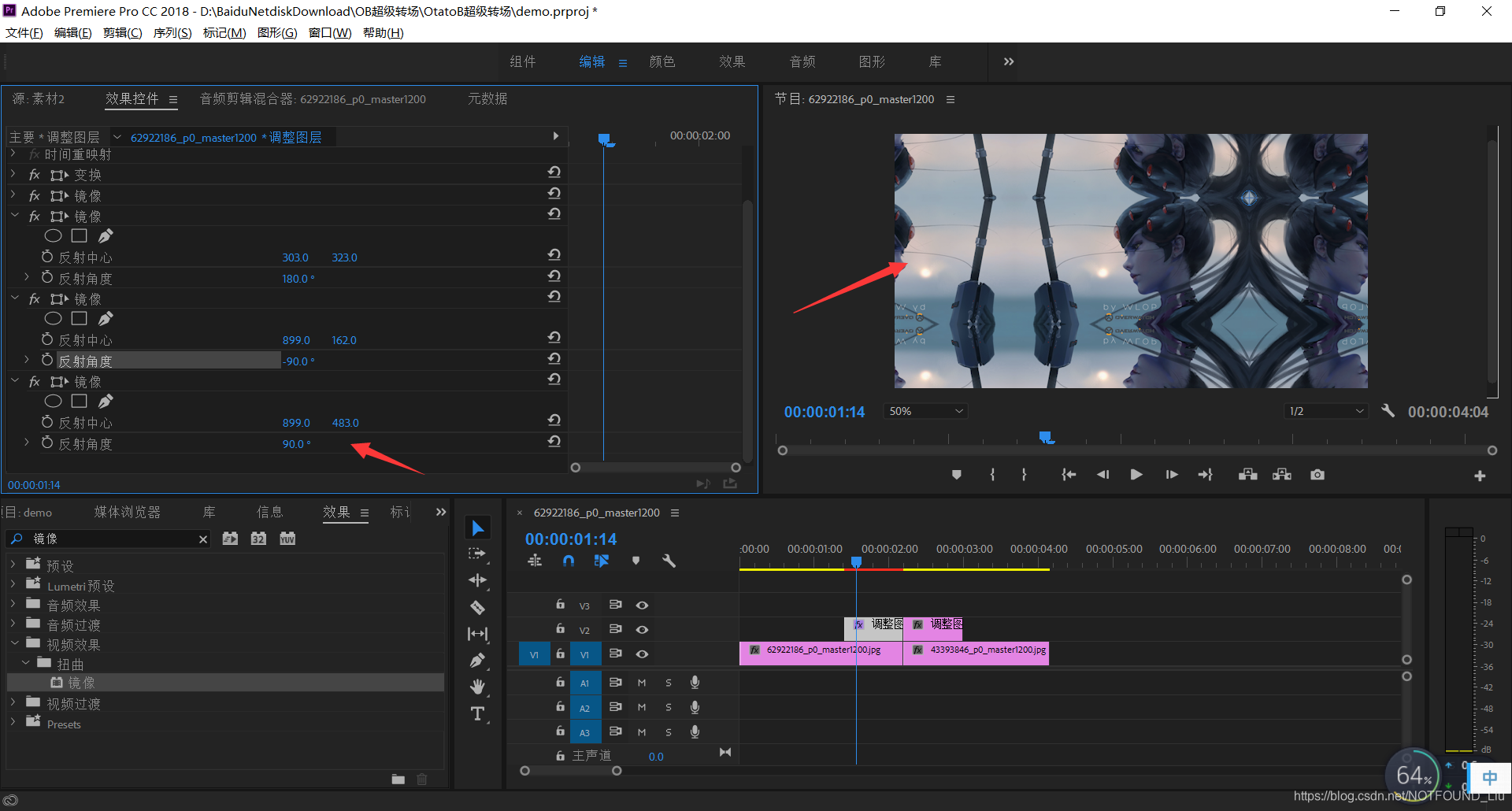
Task: Clear the 镜像 search field
Action: pyautogui.click(x=203, y=539)
